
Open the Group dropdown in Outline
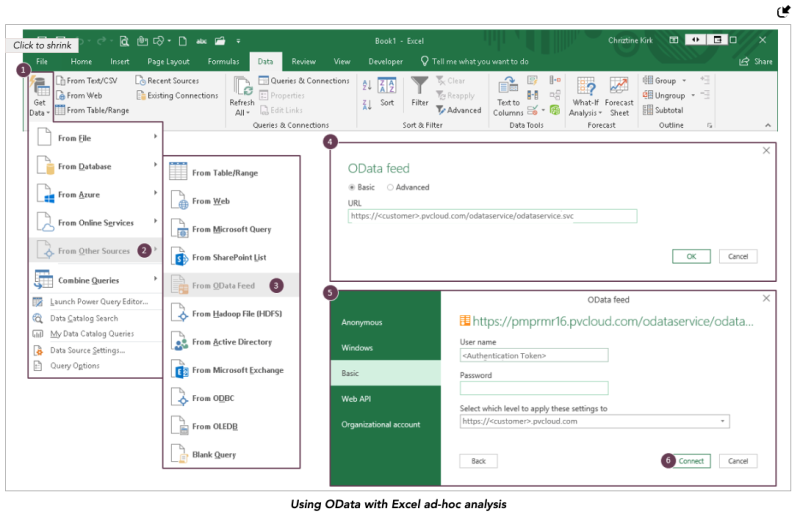(665, 81)
